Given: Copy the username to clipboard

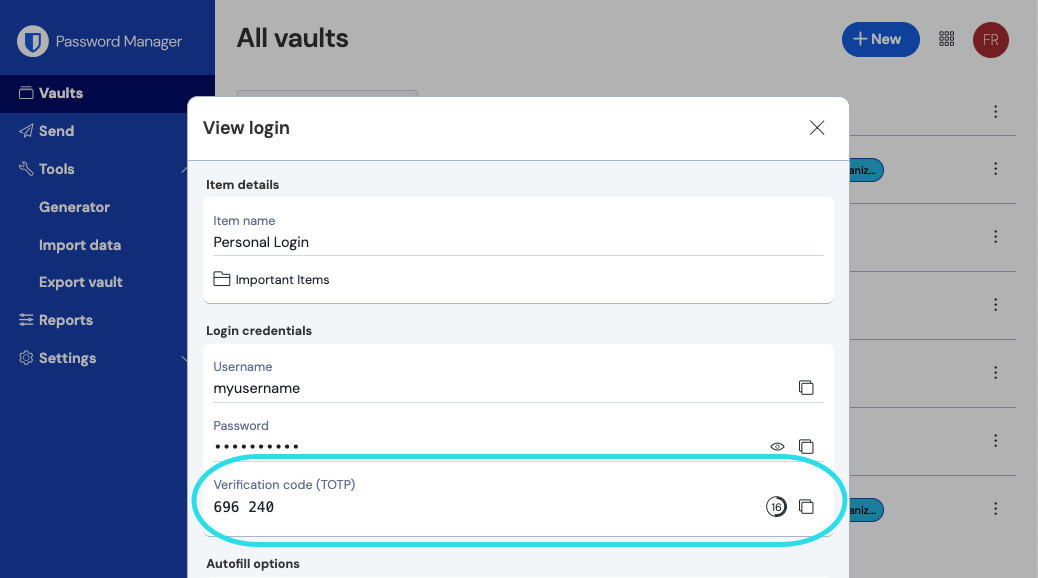Looking at the screenshot, I should tap(806, 388).
